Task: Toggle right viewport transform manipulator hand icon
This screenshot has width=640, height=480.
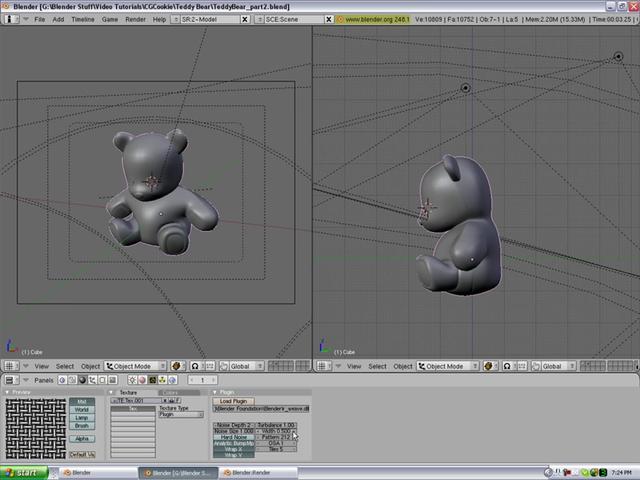Action: (x=536, y=366)
